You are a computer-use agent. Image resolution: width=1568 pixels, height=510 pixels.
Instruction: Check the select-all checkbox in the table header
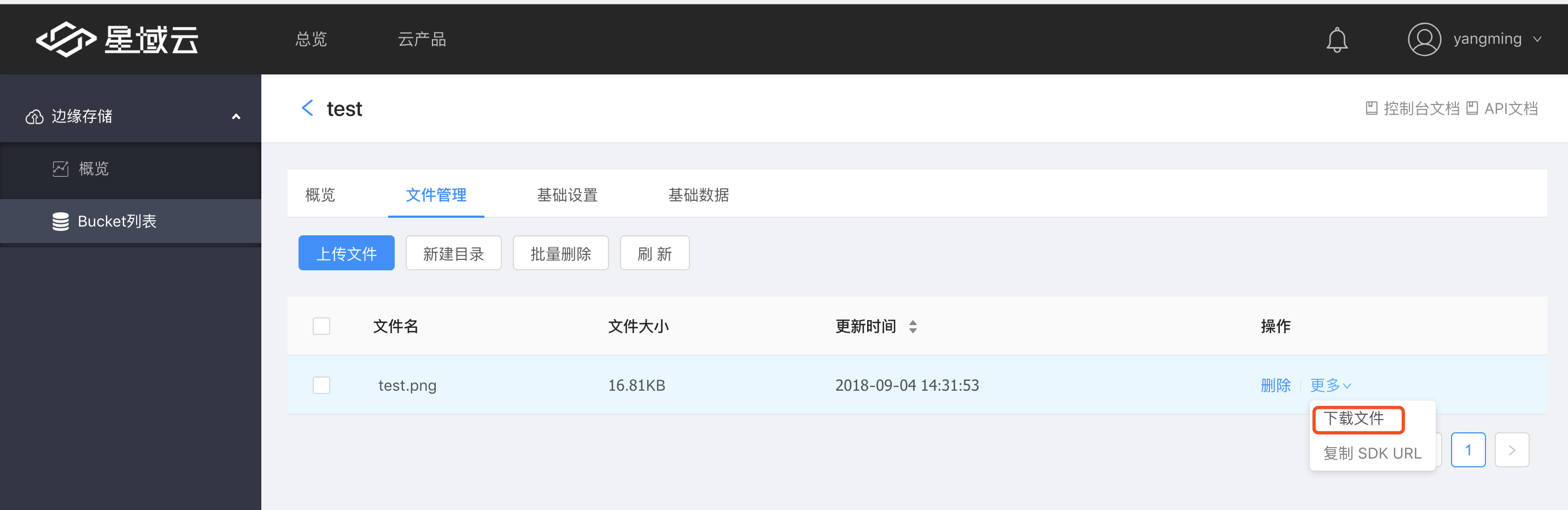pyautogui.click(x=321, y=326)
